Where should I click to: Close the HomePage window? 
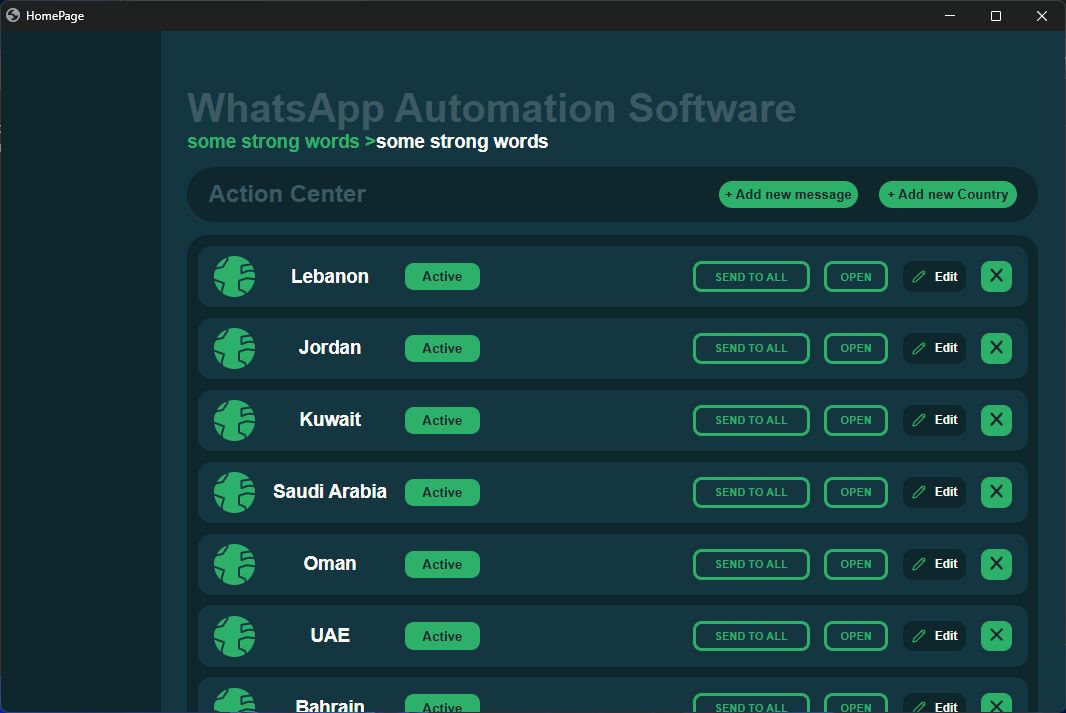pyautogui.click(x=1042, y=16)
